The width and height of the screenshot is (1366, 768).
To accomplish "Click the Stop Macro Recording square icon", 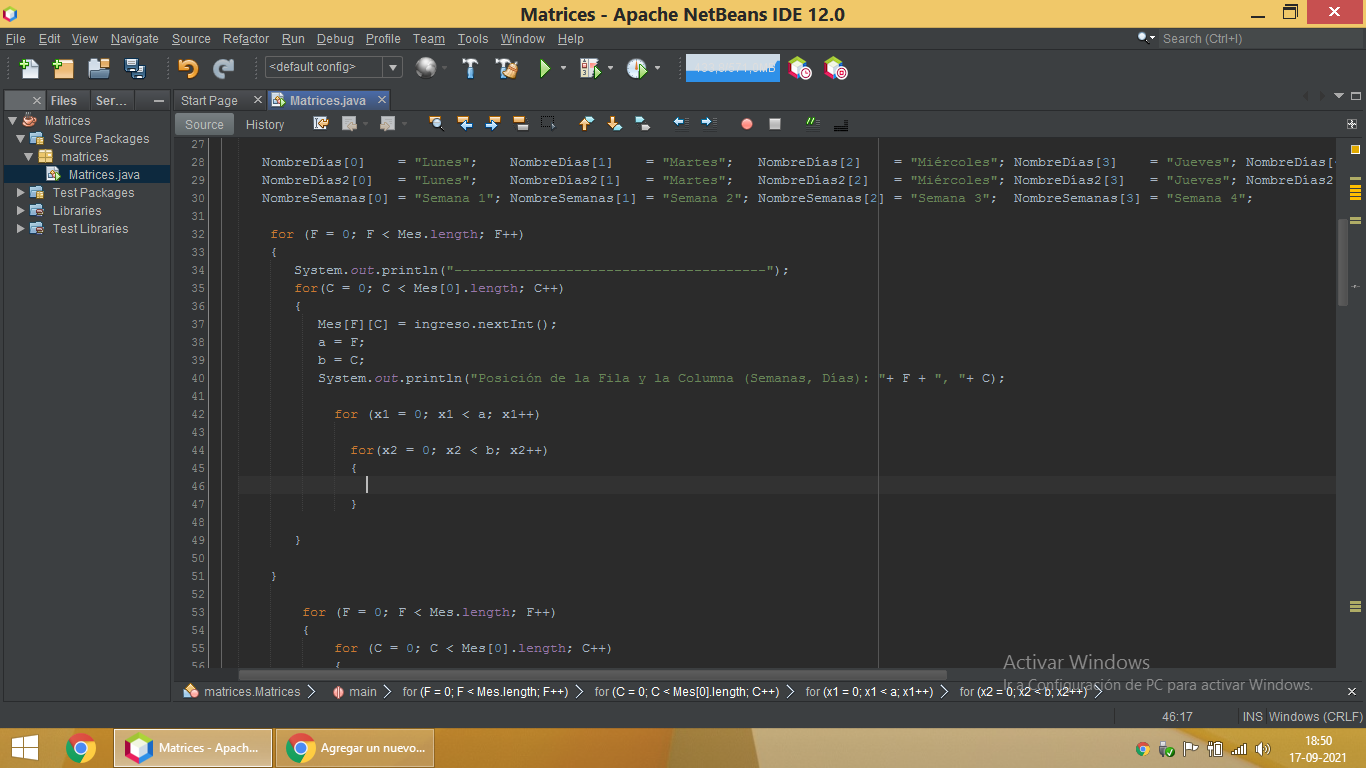I will (x=774, y=124).
